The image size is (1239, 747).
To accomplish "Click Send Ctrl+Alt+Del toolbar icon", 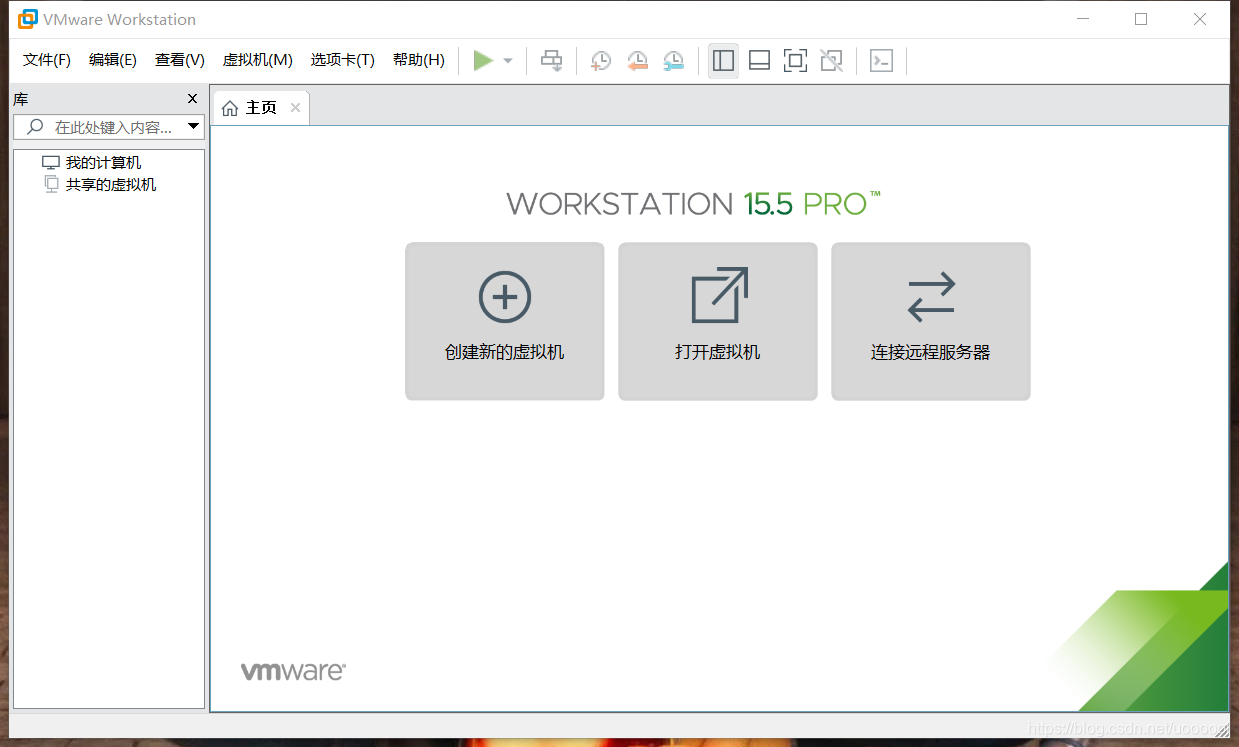I will [x=552, y=61].
